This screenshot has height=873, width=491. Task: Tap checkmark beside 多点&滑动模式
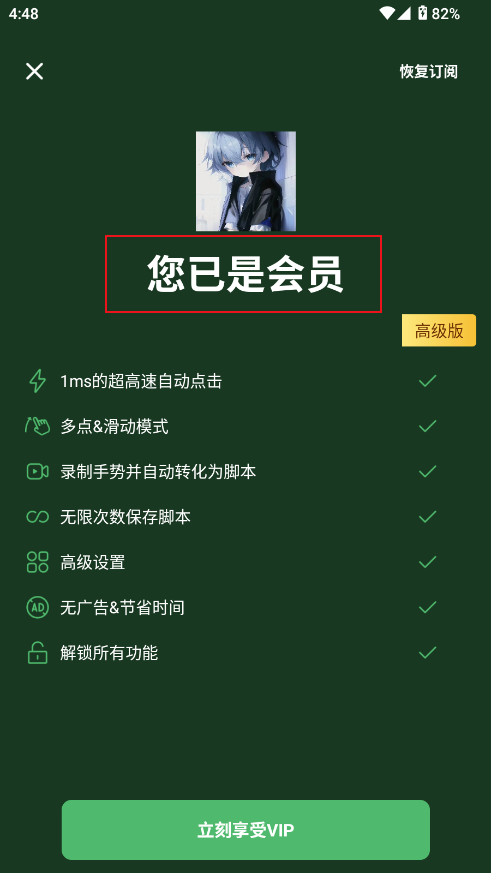(428, 426)
